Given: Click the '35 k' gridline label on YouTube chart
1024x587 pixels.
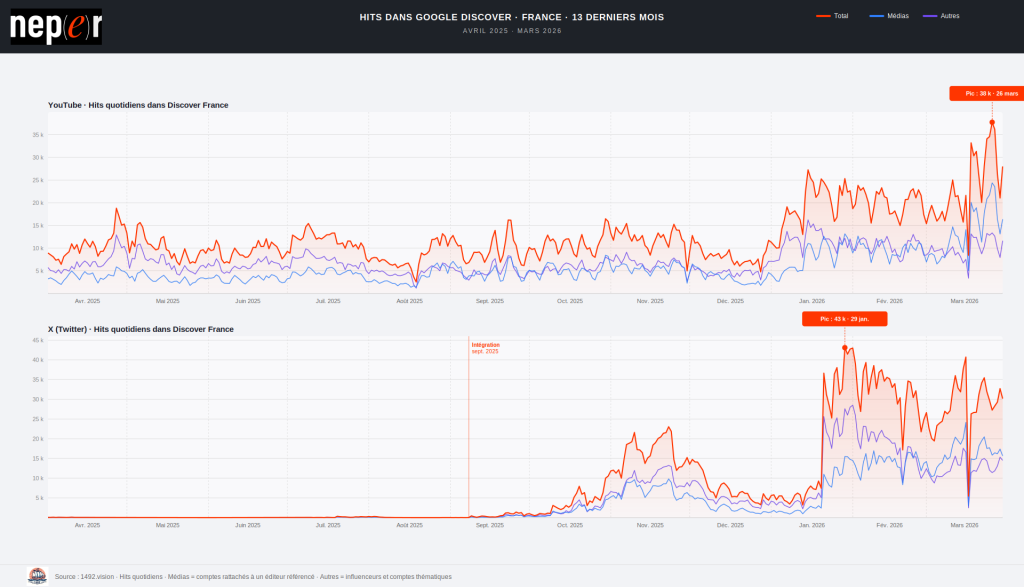Looking at the screenshot, I should pyautogui.click(x=37, y=134).
